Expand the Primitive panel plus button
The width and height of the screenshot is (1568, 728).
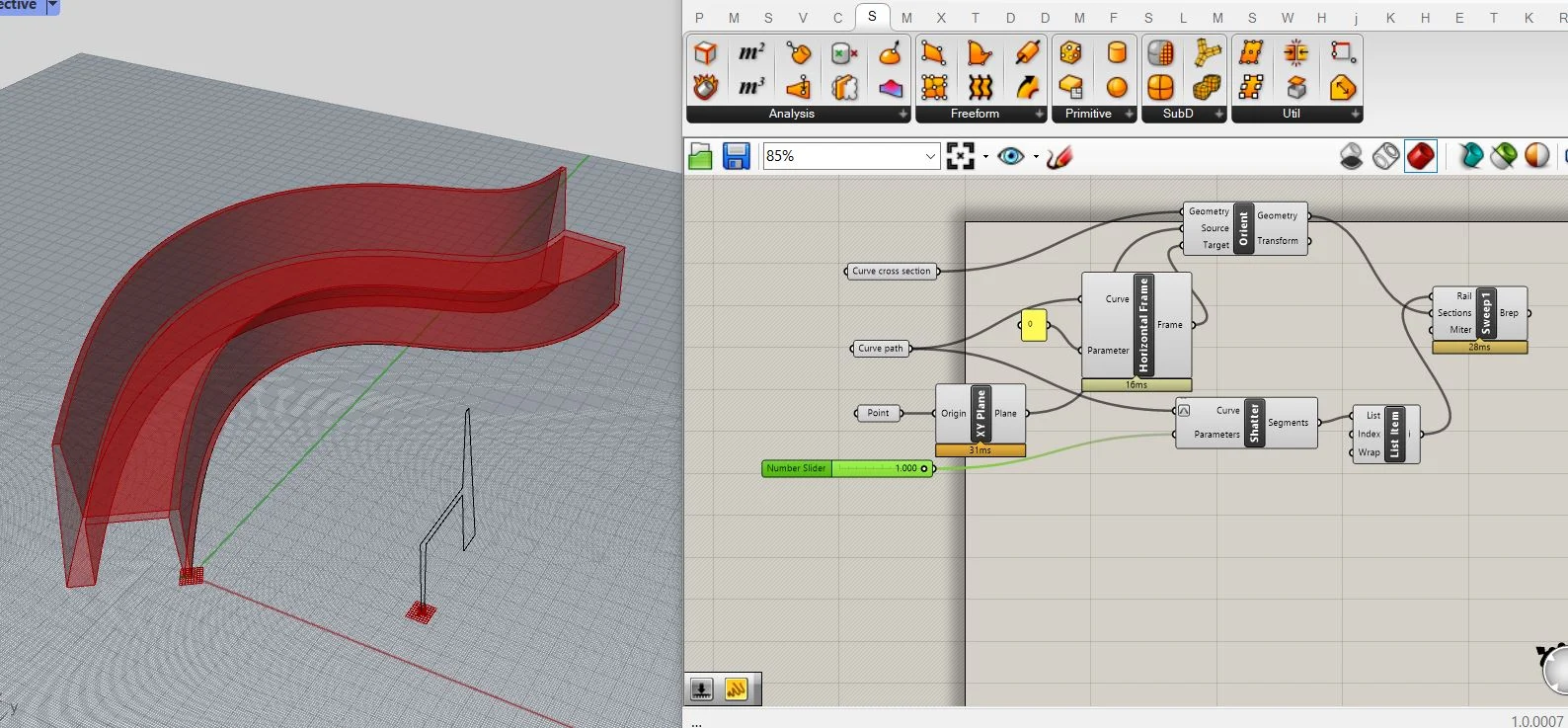point(1129,115)
